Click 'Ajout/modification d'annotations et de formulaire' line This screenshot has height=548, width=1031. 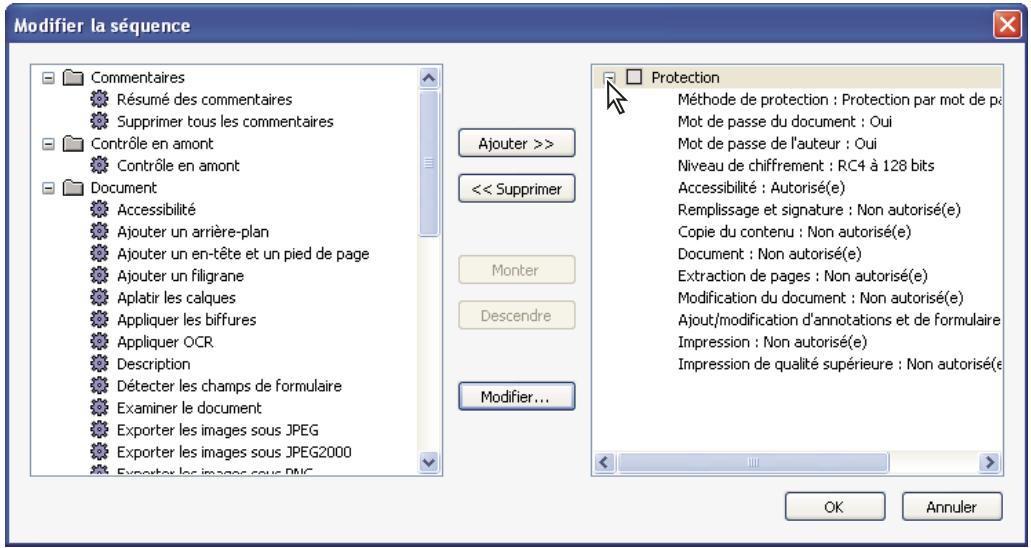pyautogui.click(x=839, y=320)
